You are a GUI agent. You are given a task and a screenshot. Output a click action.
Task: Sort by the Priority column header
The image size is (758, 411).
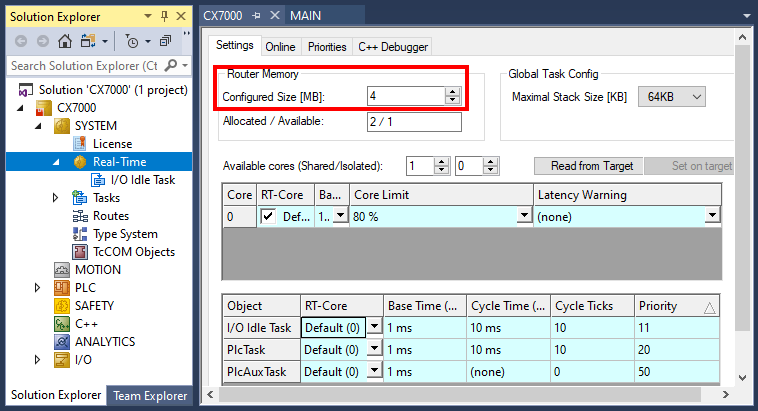click(677, 306)
